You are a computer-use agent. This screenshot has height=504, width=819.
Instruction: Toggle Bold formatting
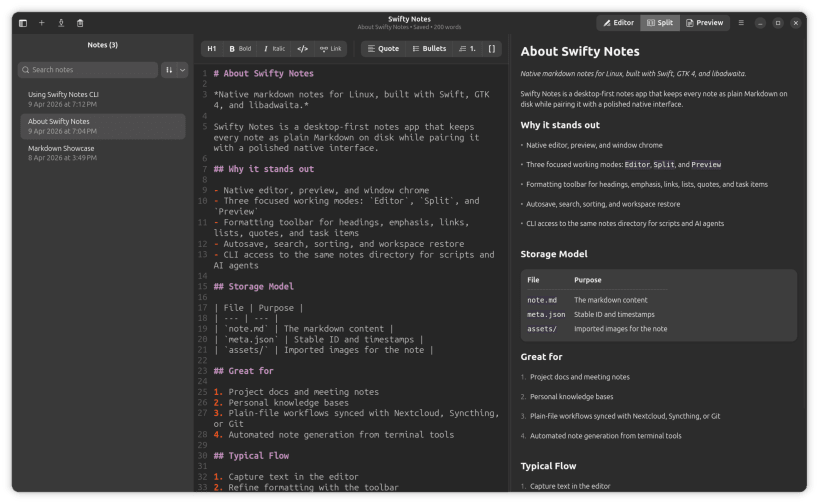[240, 48]
